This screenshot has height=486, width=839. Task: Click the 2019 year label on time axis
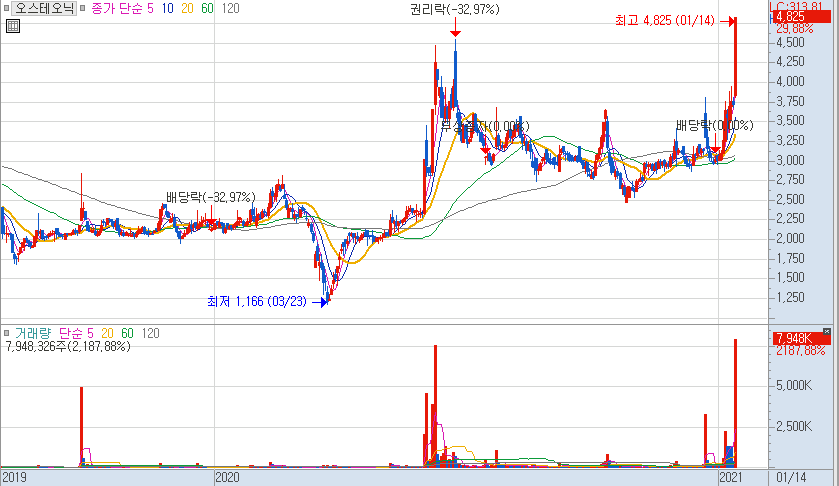pyautogui.click(x=14, y=477)
